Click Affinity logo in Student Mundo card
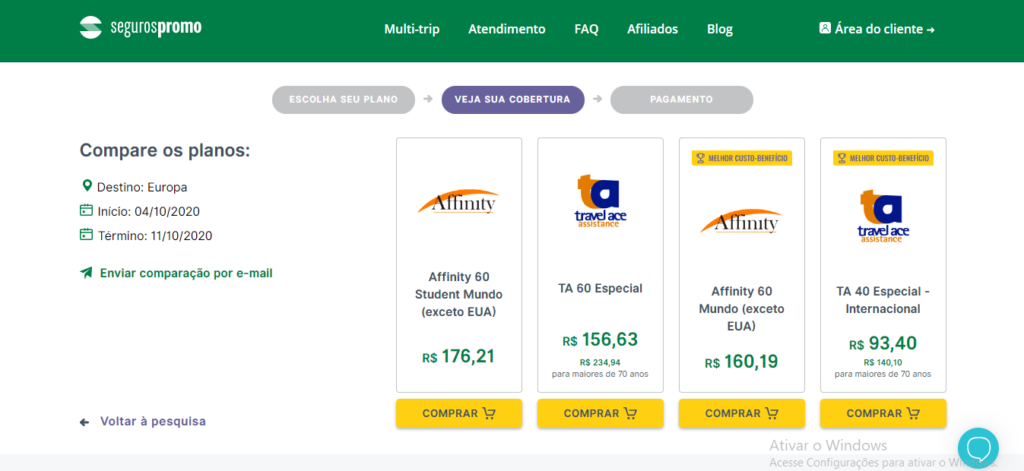 458,202
